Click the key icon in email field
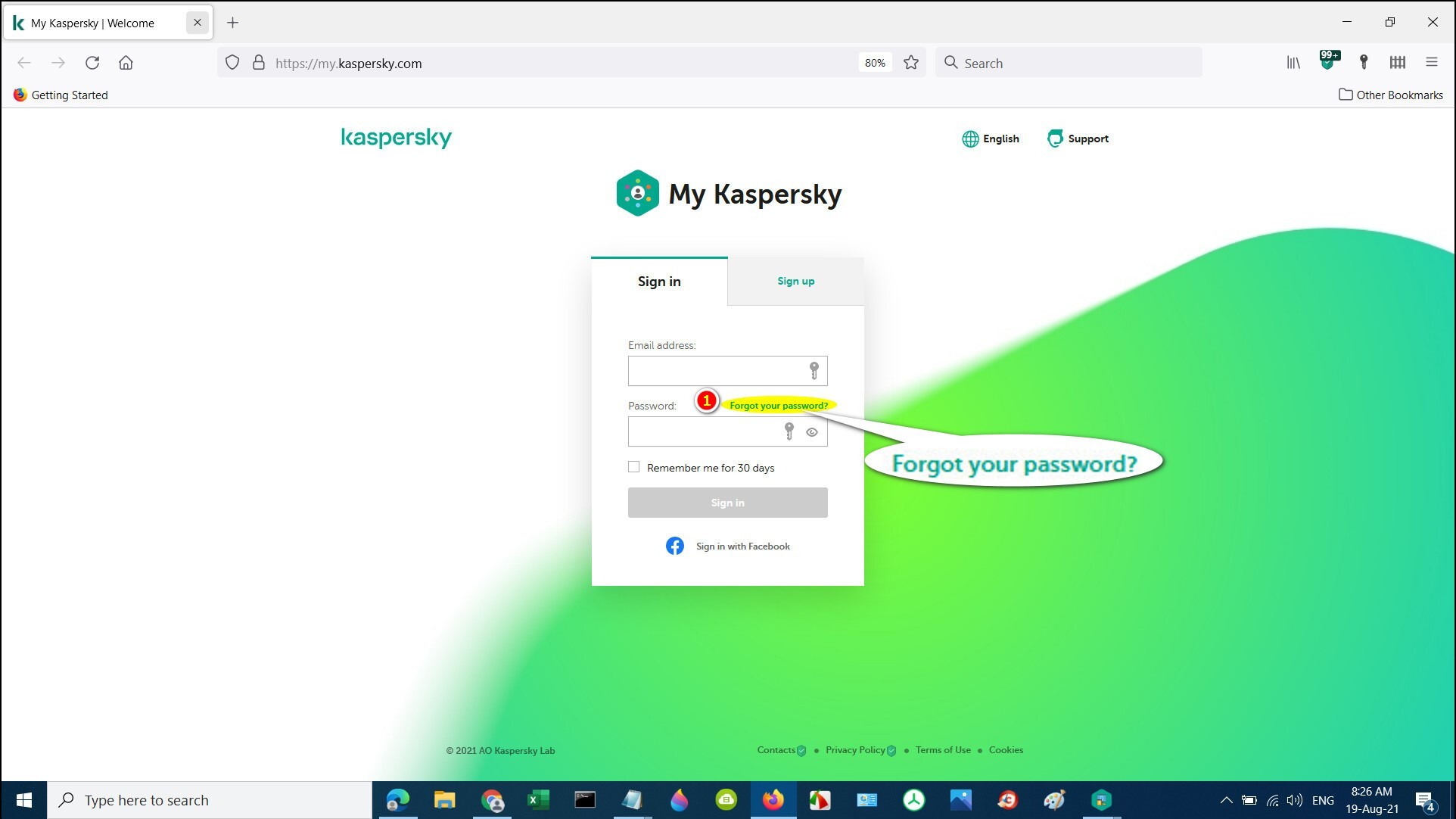The image size is (1456, 819). tap(814, 370)
